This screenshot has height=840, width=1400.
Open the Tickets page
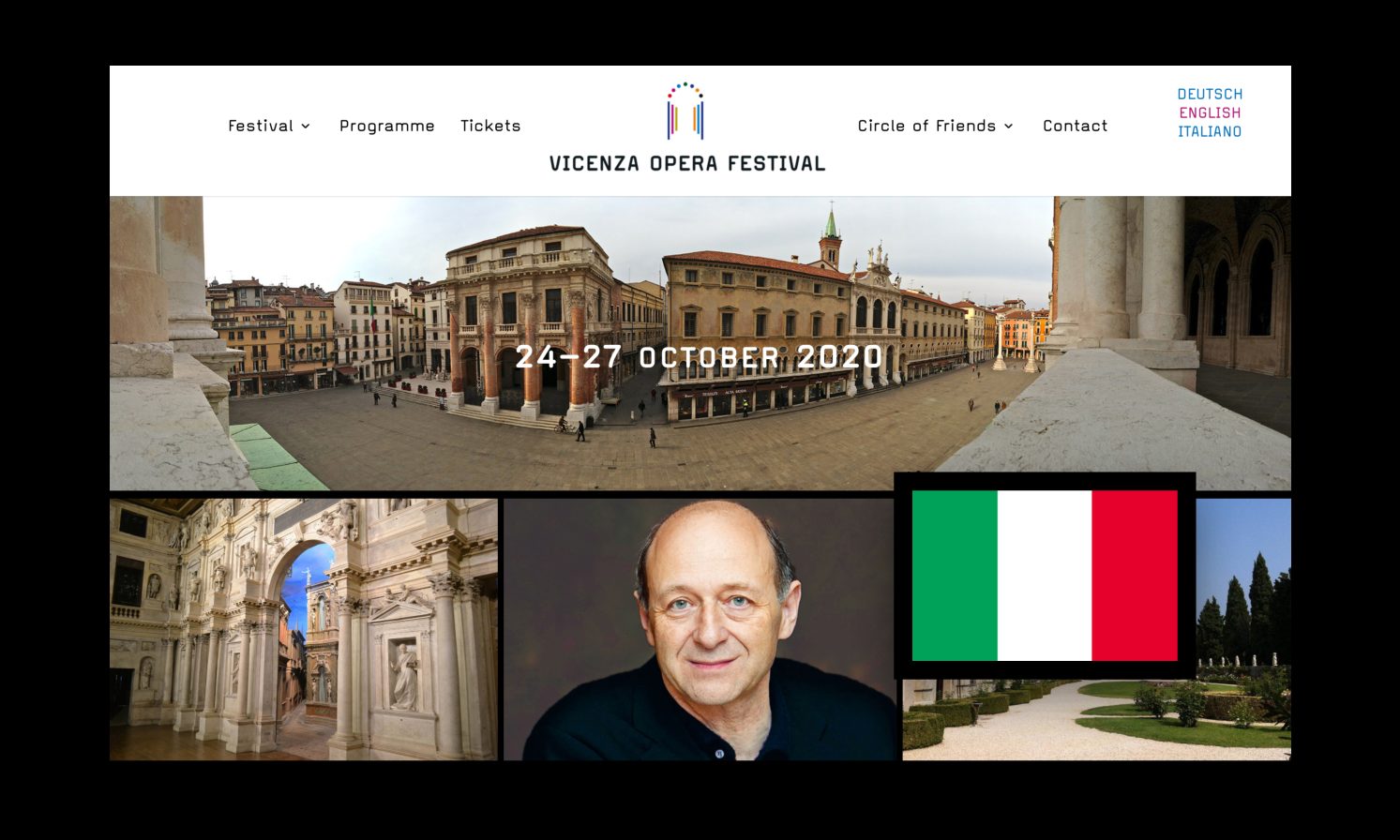tap(490, 126)
